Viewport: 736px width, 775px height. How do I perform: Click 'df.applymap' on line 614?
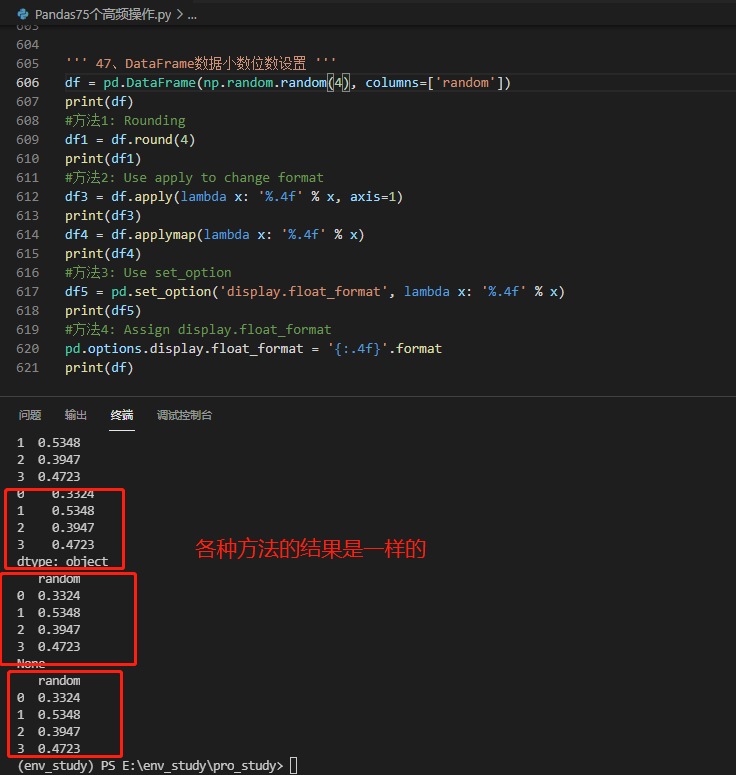tap(153, 235)
